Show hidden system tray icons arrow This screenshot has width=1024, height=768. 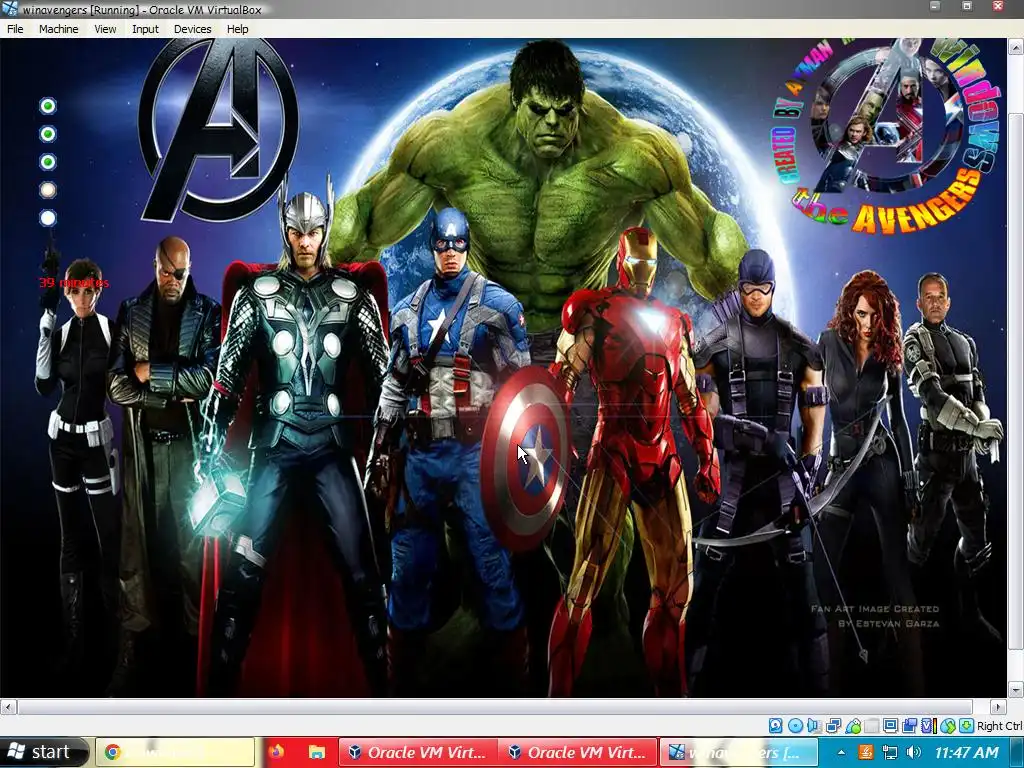[x=841, y=752]
